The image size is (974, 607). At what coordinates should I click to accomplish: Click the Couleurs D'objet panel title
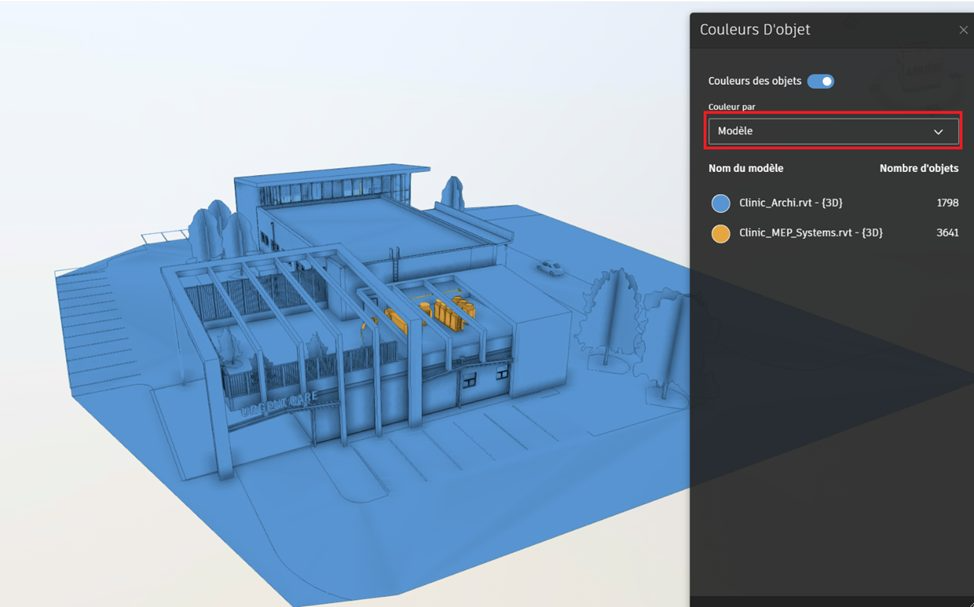click(x=754, y=30)
